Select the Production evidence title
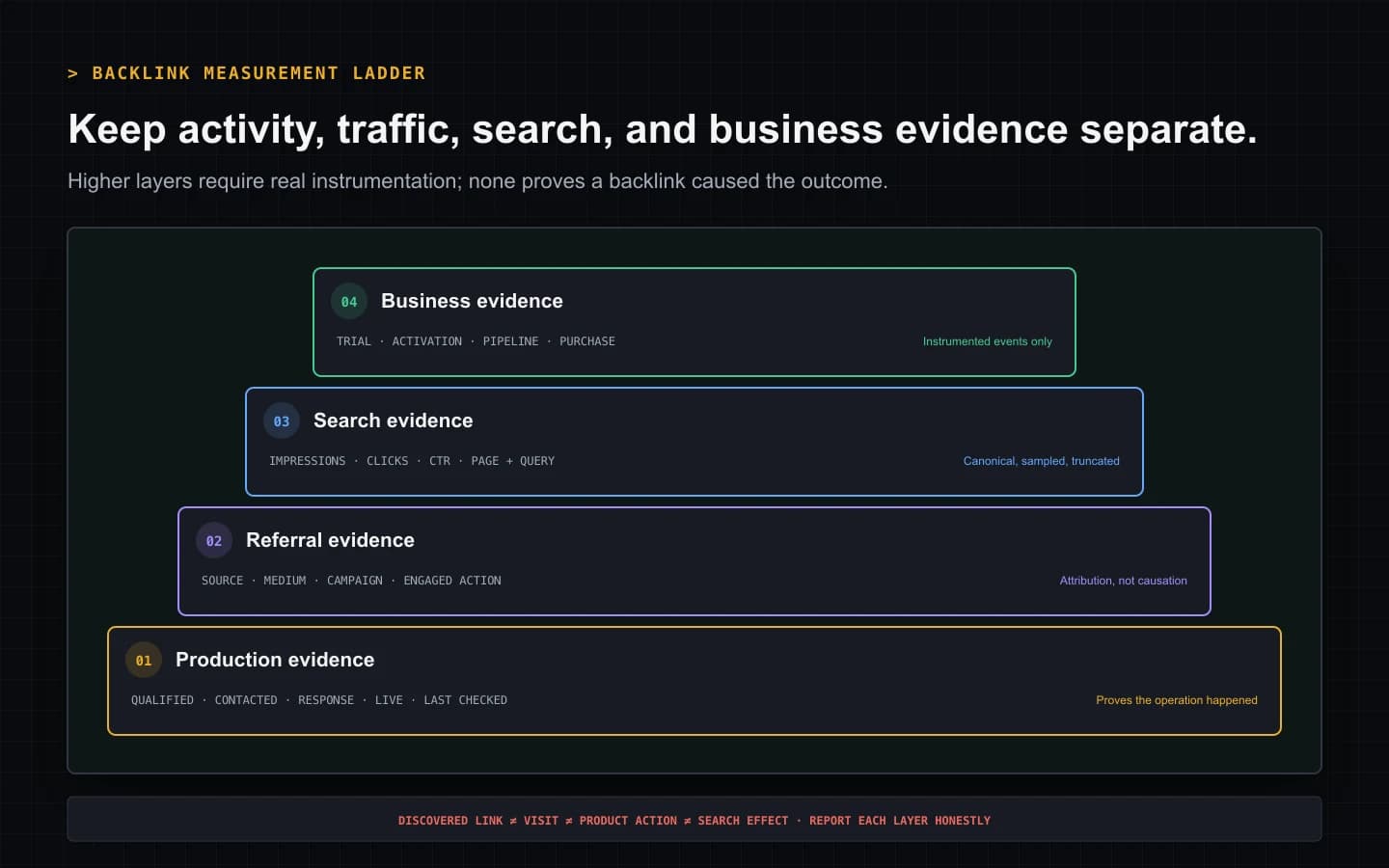This screenshot has height=868, width=1389. [x=275, y=660]
